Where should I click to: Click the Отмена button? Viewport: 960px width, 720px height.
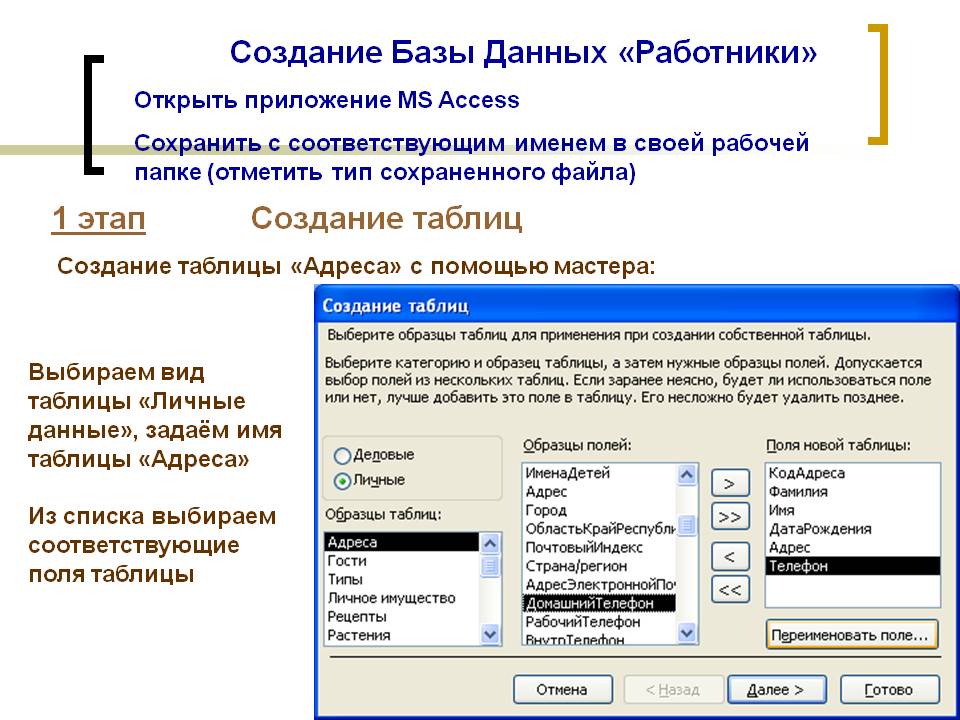click(562, 690)
